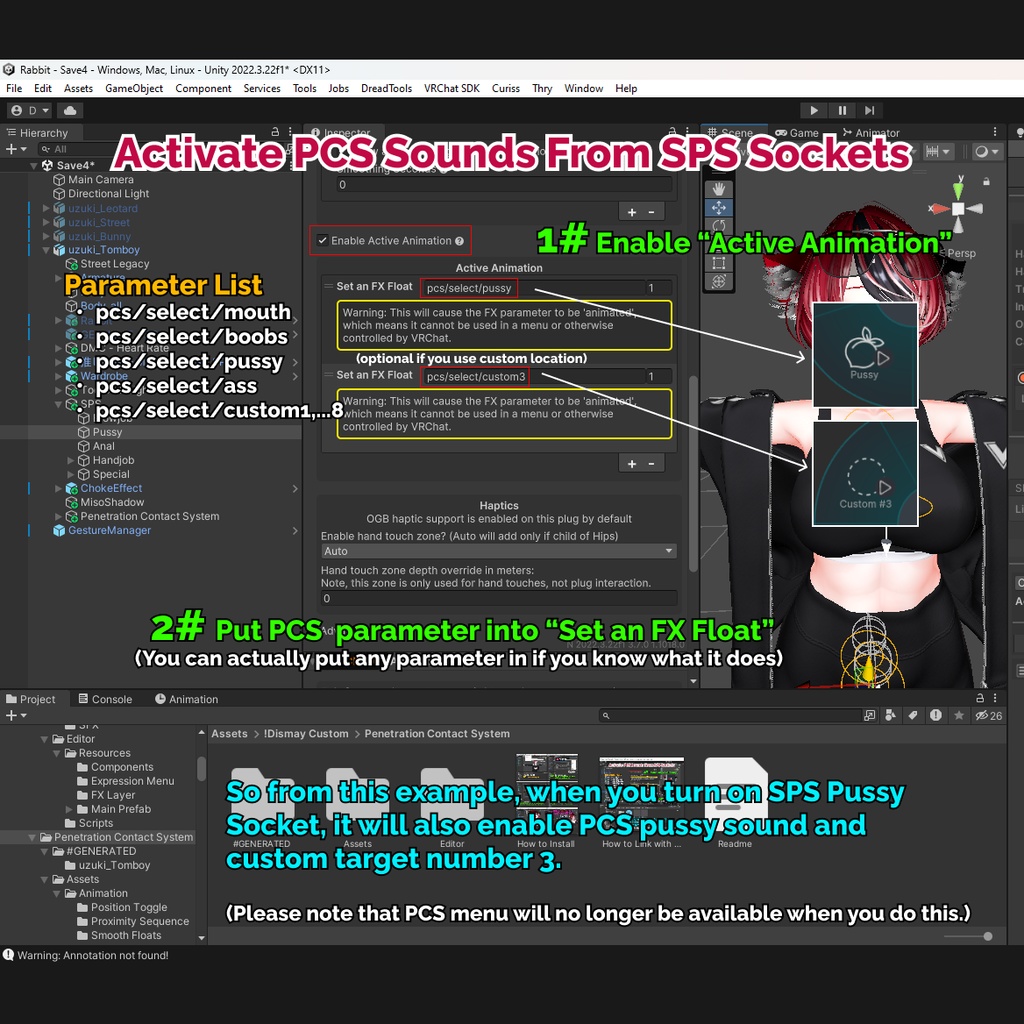This screenshot has width=1024, height=1024.
Task: Click the status bar warning icon
Action: pyautogui.click(x=8, y=955)
